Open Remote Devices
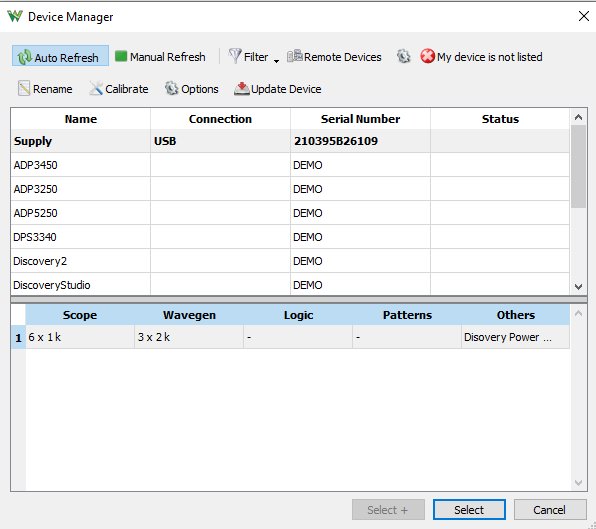The image size is (596, 529). tap(334, 57)
